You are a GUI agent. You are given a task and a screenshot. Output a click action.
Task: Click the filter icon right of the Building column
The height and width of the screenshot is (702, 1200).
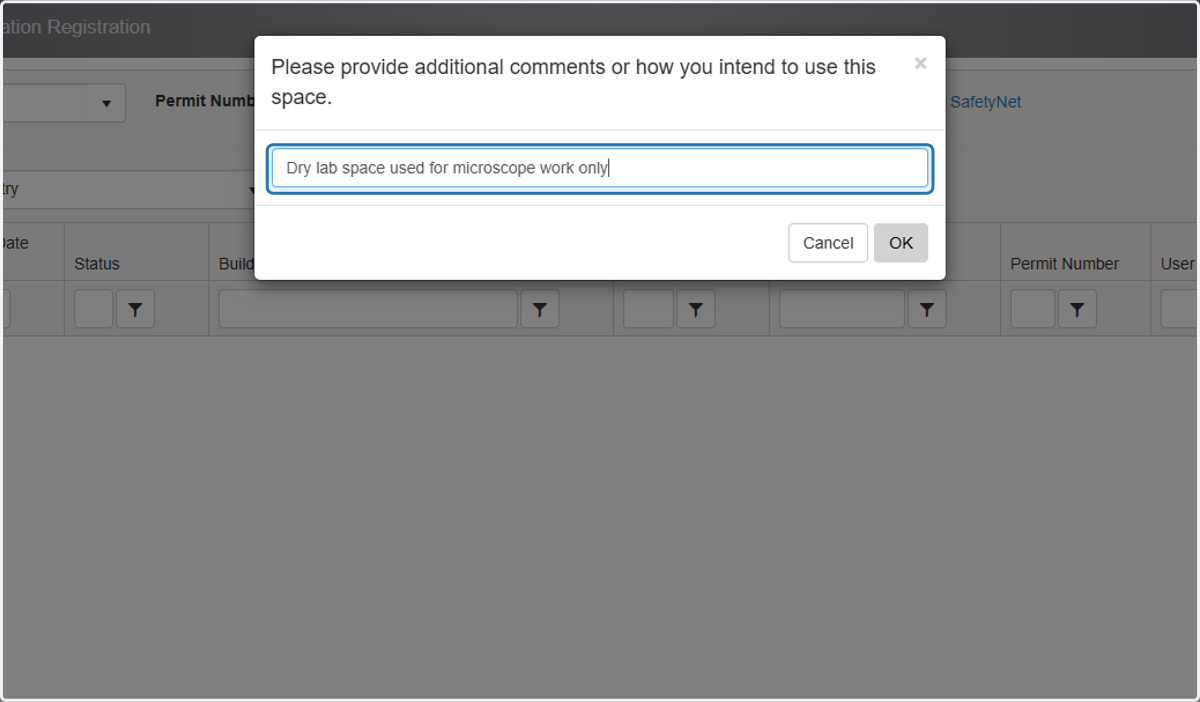point(696,310)
